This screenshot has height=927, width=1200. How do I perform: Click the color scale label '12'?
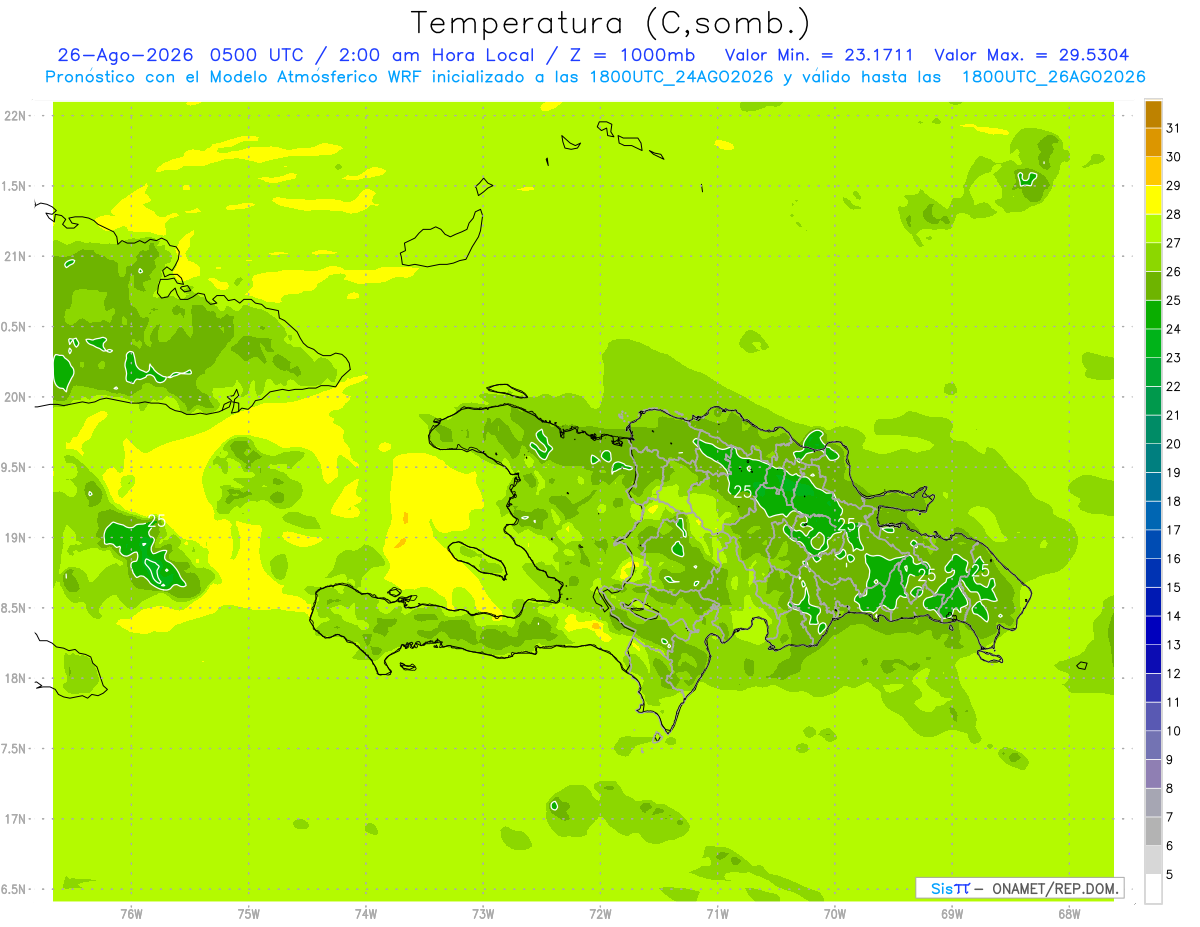click(x=1174, y=674)
